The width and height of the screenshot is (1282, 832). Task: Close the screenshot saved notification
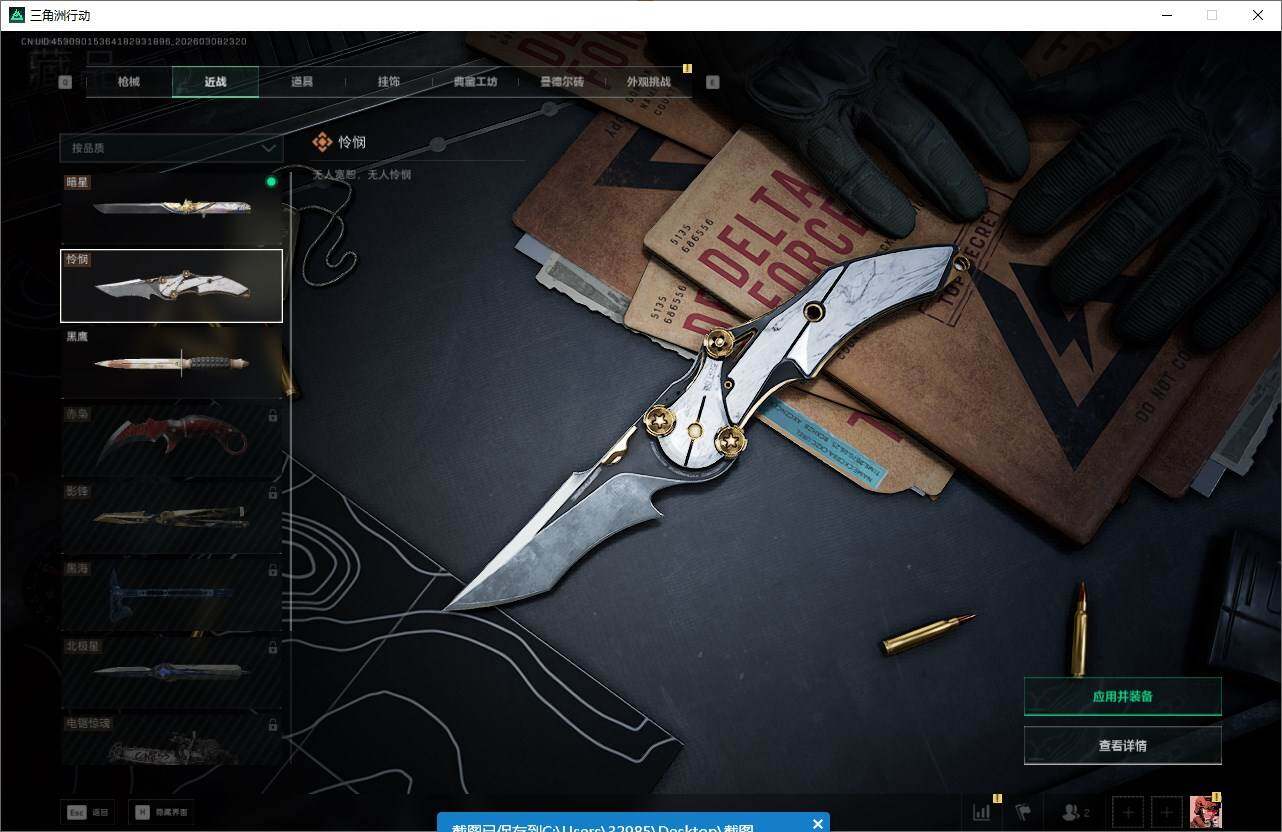(x=817, y=824)
